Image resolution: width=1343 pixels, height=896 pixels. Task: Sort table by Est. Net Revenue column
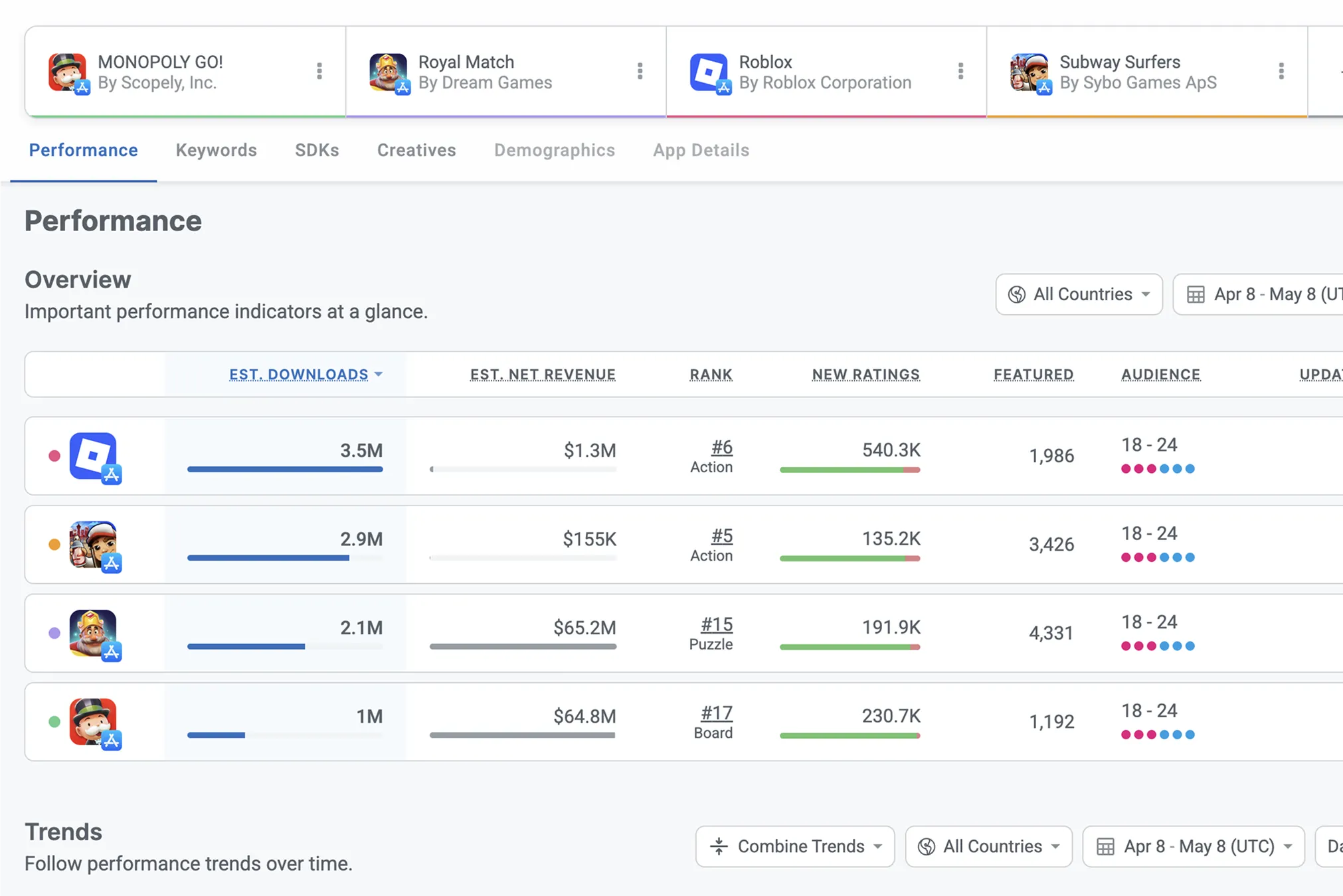pyautogui.click(x=543, y=375)
